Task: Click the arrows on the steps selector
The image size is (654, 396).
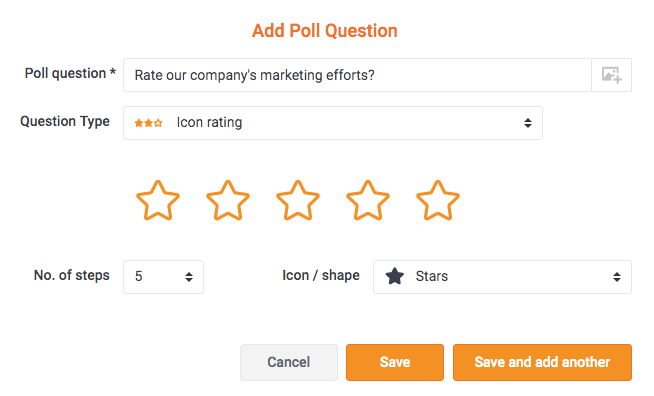Action: click(189, 277)
